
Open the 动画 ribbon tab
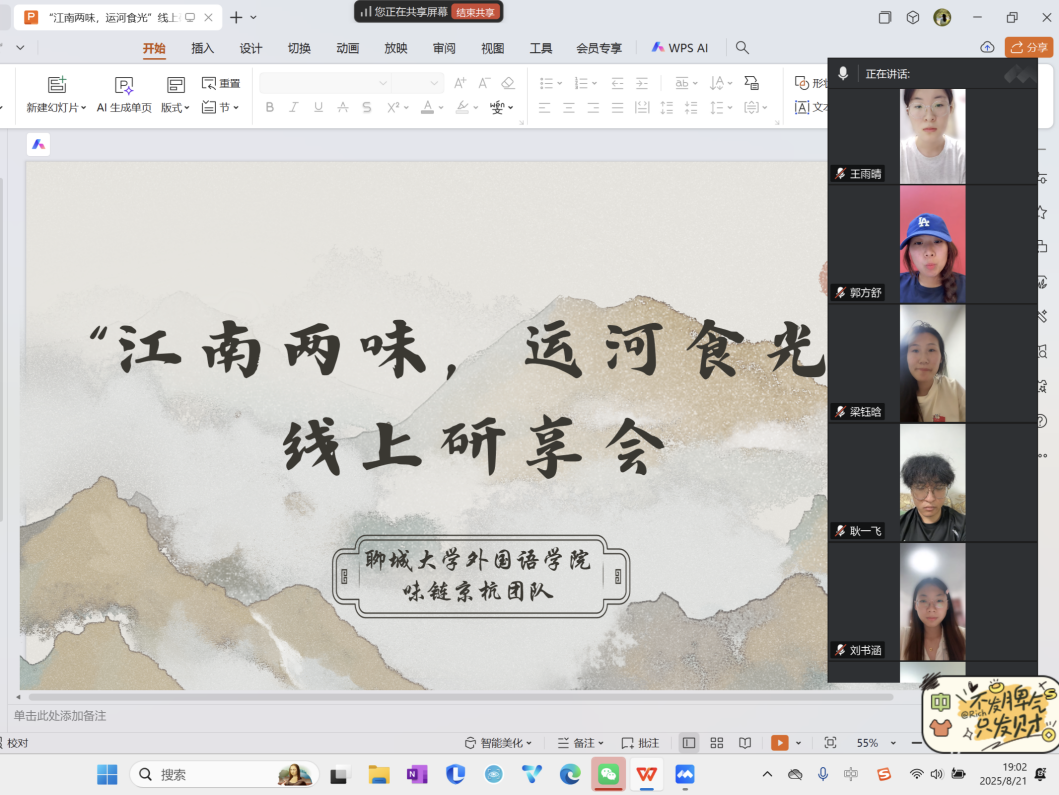point(347,48)
